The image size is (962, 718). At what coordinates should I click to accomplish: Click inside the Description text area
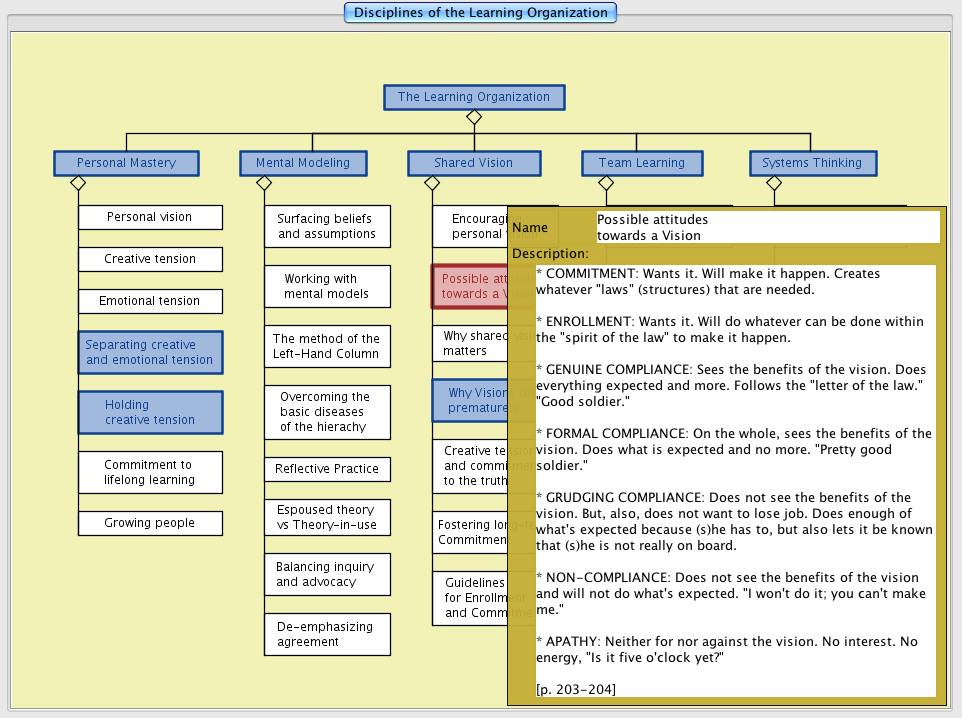pyautogui.click(x=735, y=480)
